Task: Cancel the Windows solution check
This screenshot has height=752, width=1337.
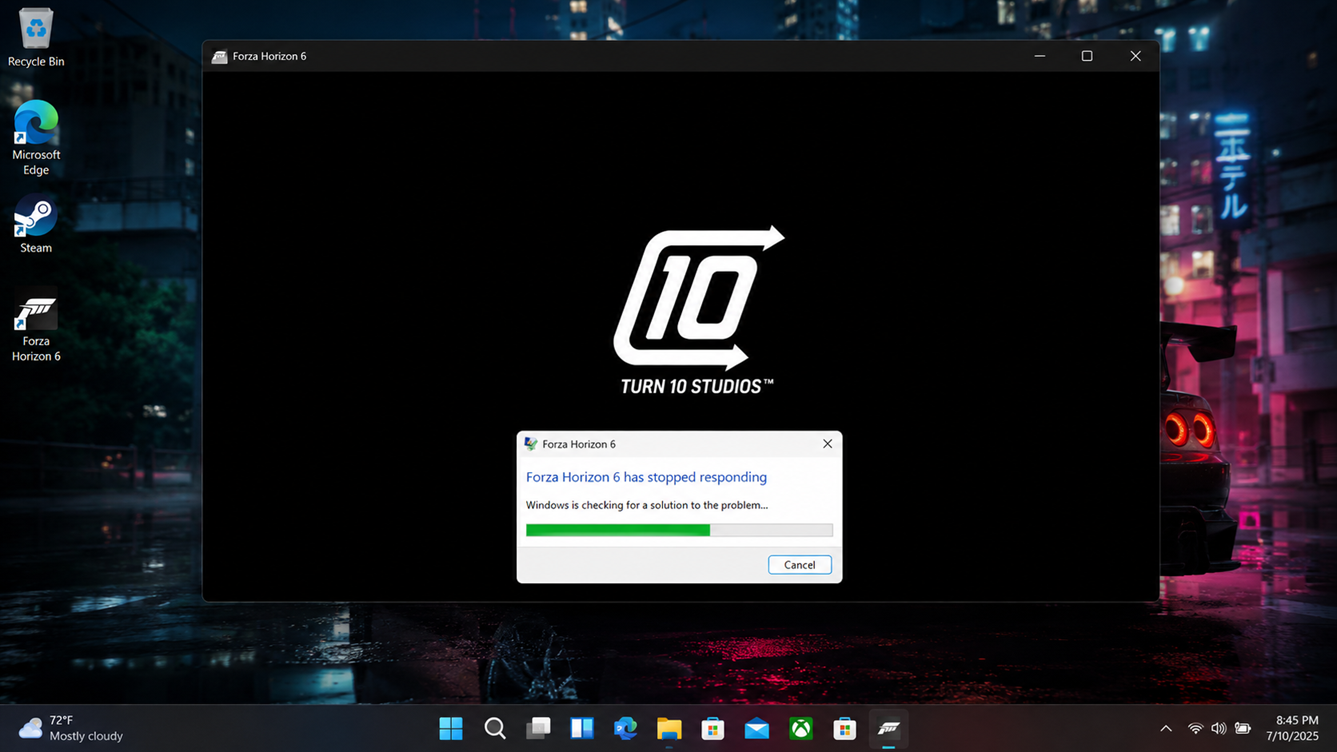Action: [799, 565]
